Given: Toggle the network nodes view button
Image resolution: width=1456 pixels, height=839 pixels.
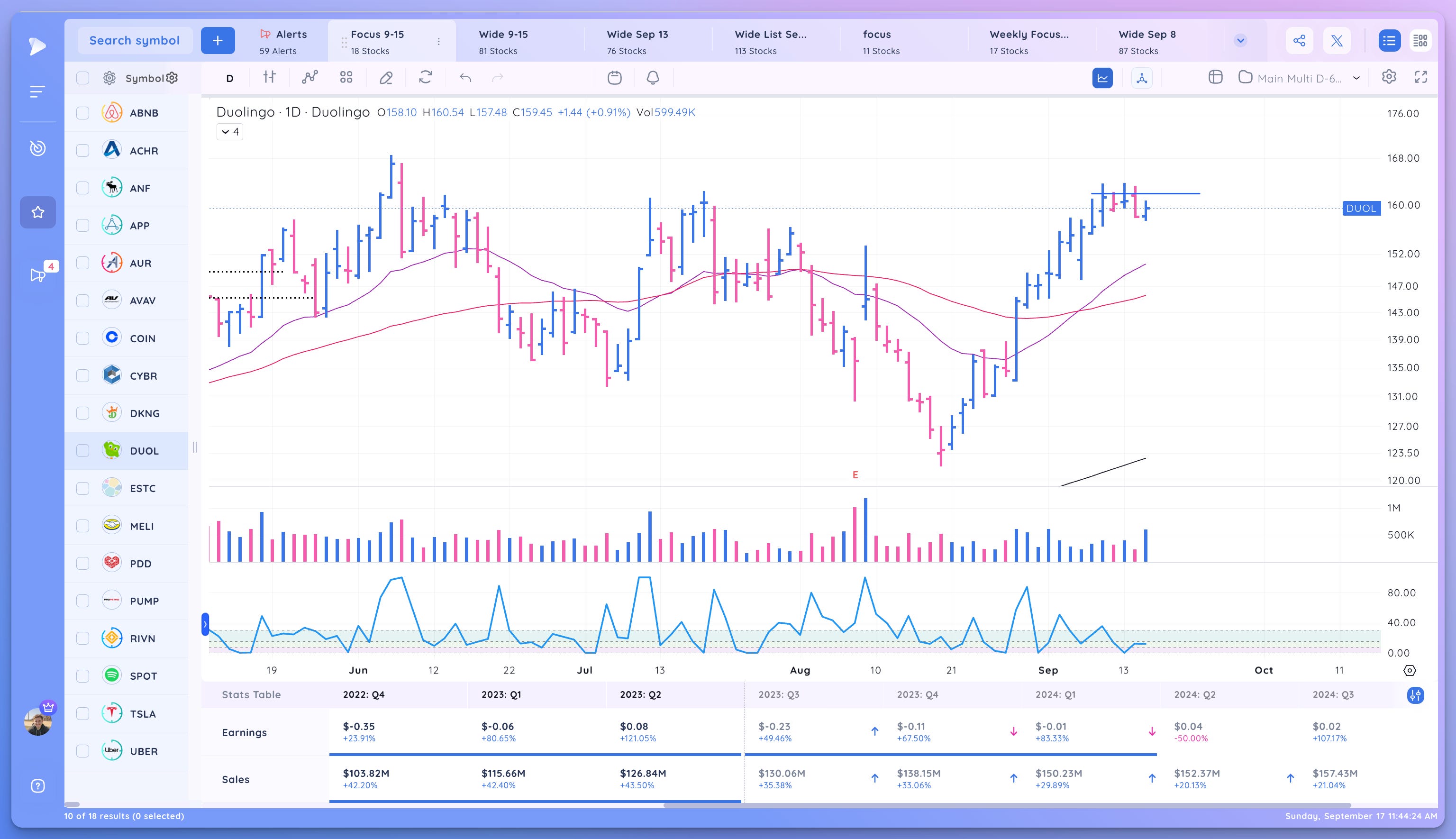Looking at the screenshot, I should coord(1142,78).
